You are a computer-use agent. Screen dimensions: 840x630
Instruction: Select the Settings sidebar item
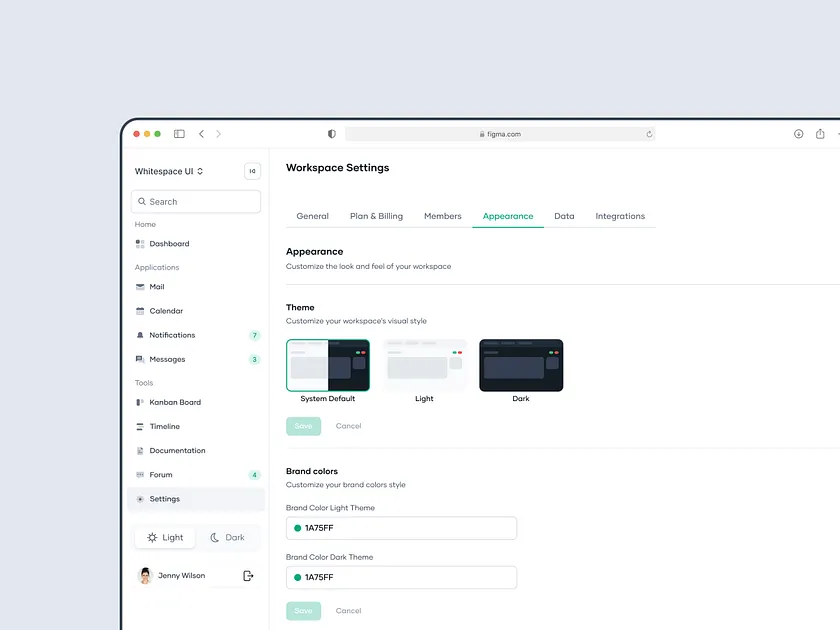pyautogui.click(x=196, y=499)
